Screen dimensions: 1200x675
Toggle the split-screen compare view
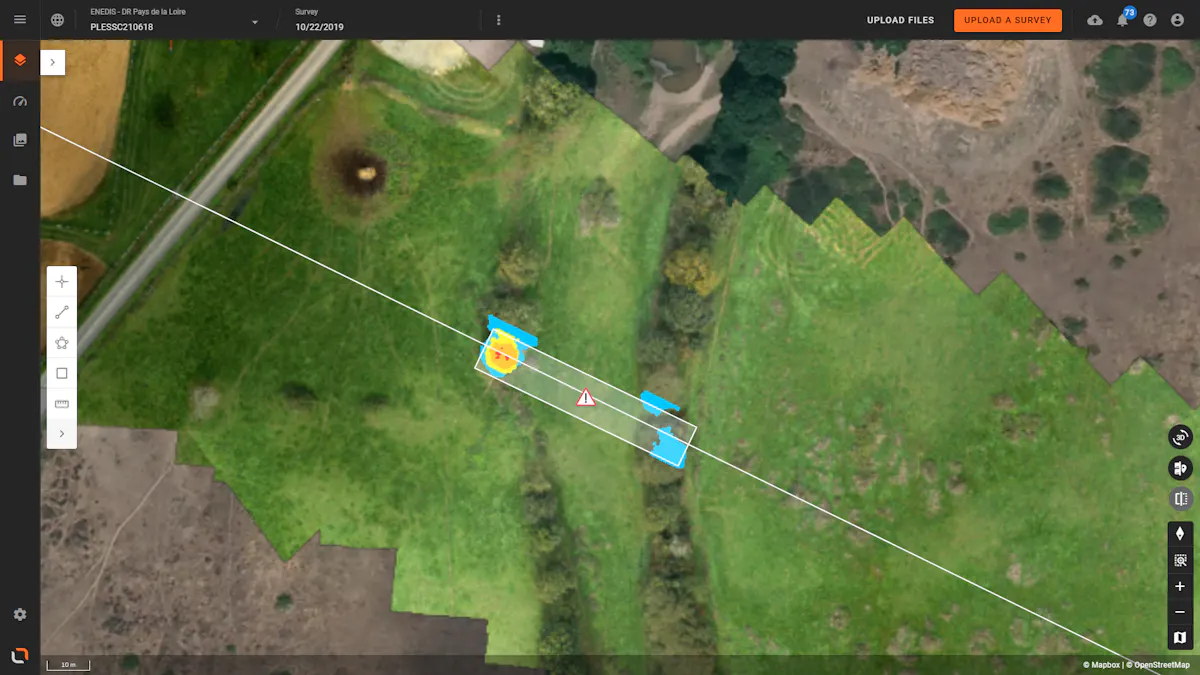[x=1180, y=499]
